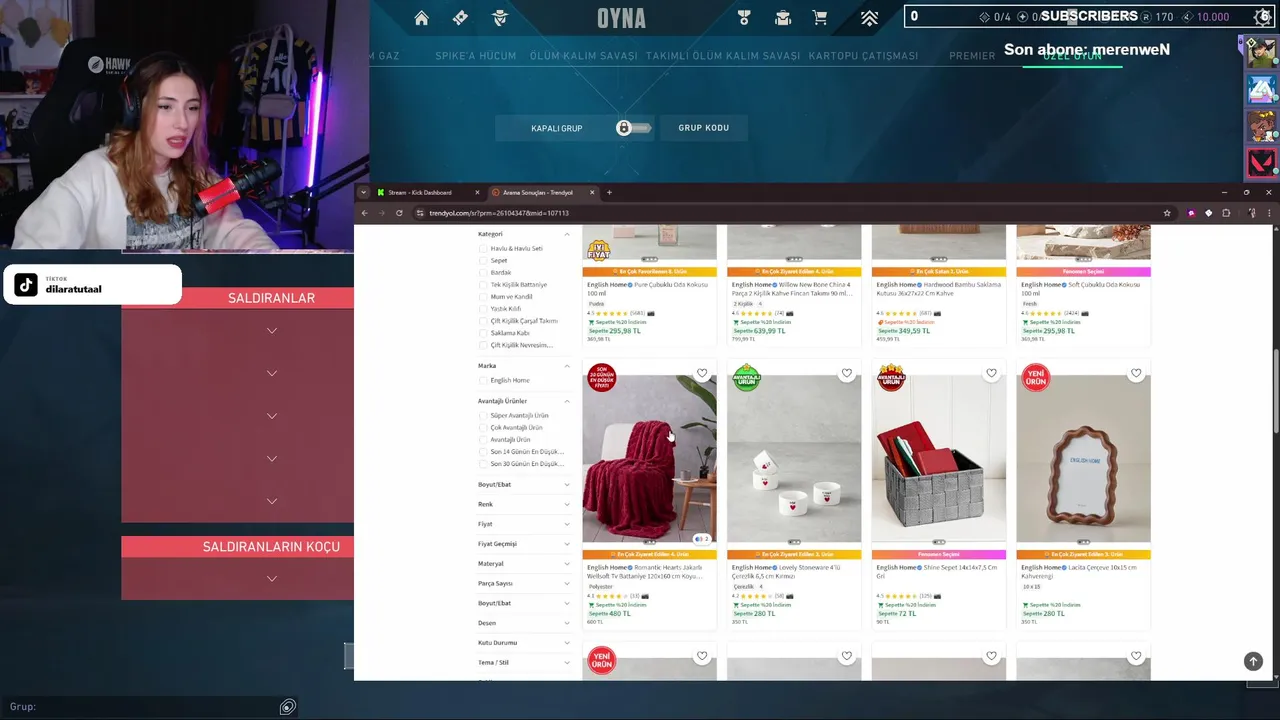Open the browser tab search arrow
The height and width of the screenshot is (720, 1280).
click(364, 192)
